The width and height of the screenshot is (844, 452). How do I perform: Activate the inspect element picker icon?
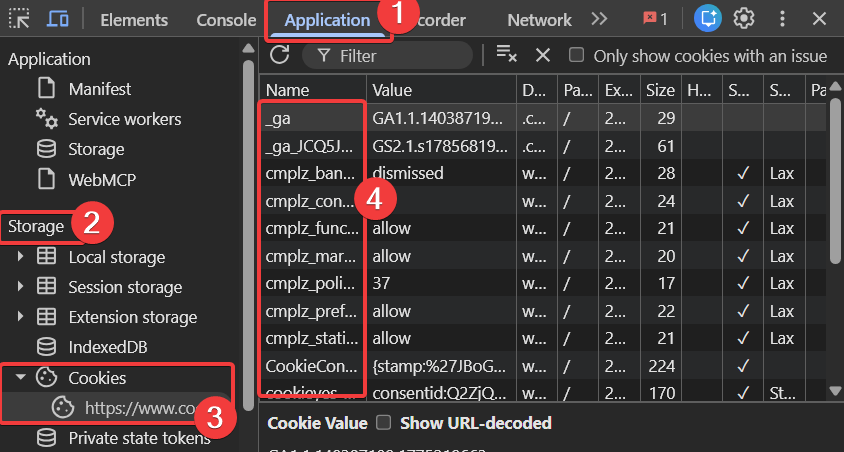tap(19, 19)
